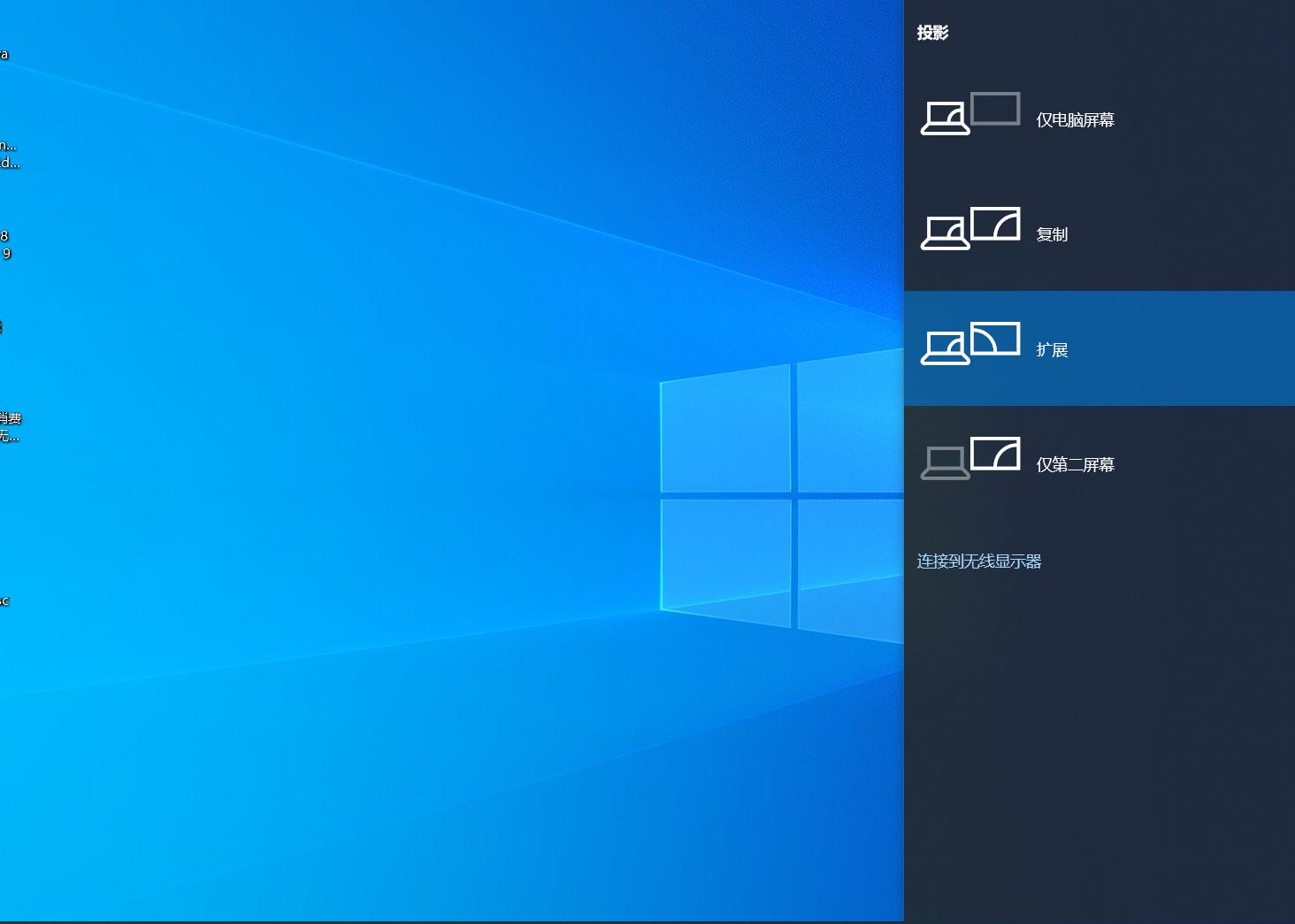Click the dimmed laptop pictogram beside 仅第二屏幕

(946, 462)
